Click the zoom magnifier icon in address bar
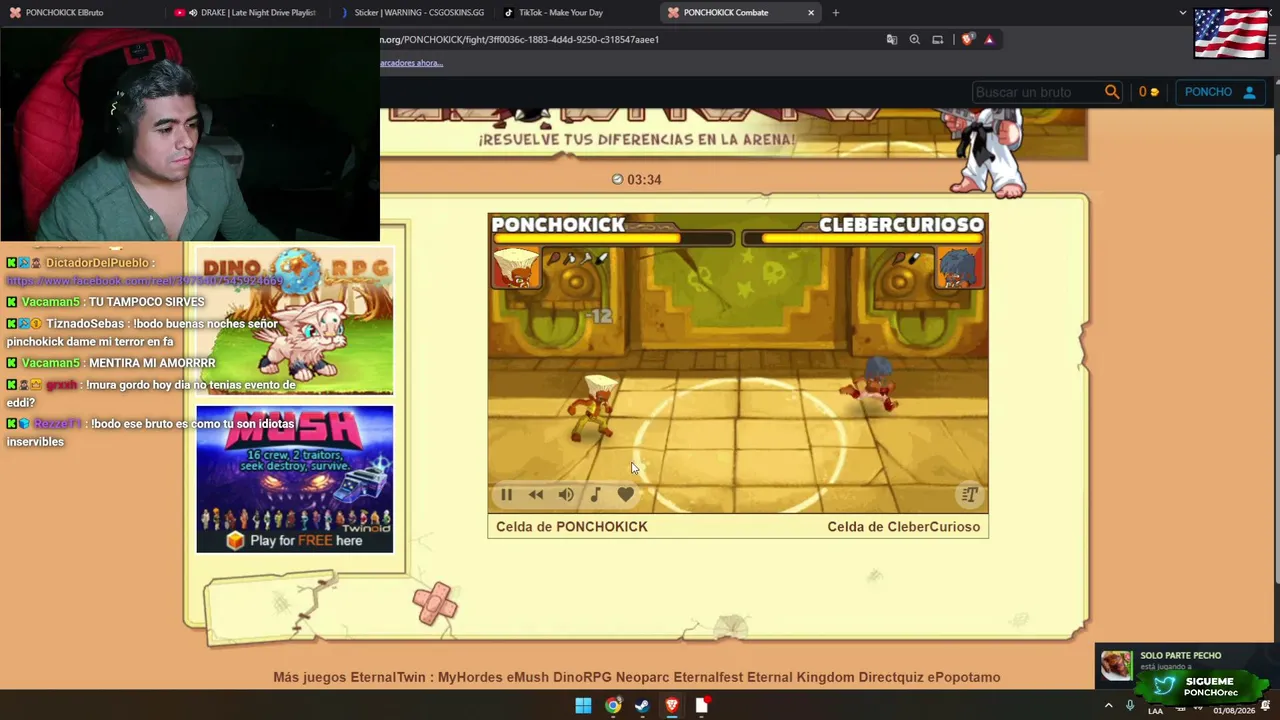The height and width of the screenshot is (720, 1280). click(x=915, y=40)
